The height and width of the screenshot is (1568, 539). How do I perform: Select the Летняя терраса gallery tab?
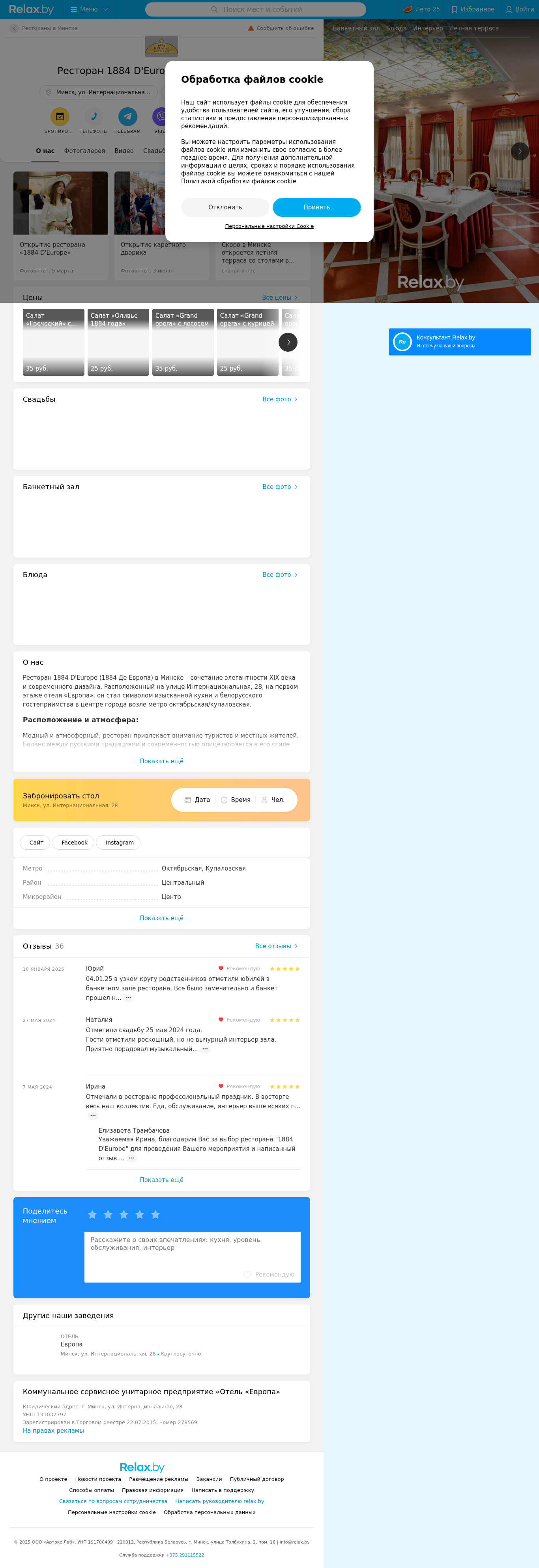pyautogui.click(x=474, y=28)
